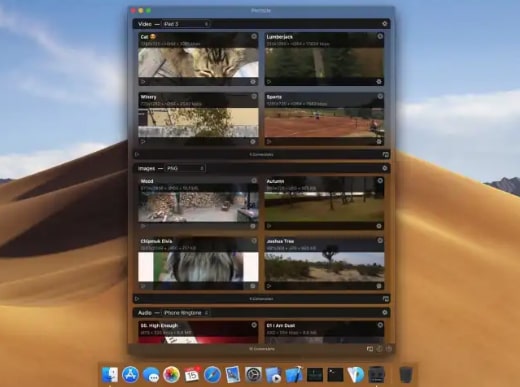Click the window icon at Images section's footer
520x387 pixels.
[385, 299]
